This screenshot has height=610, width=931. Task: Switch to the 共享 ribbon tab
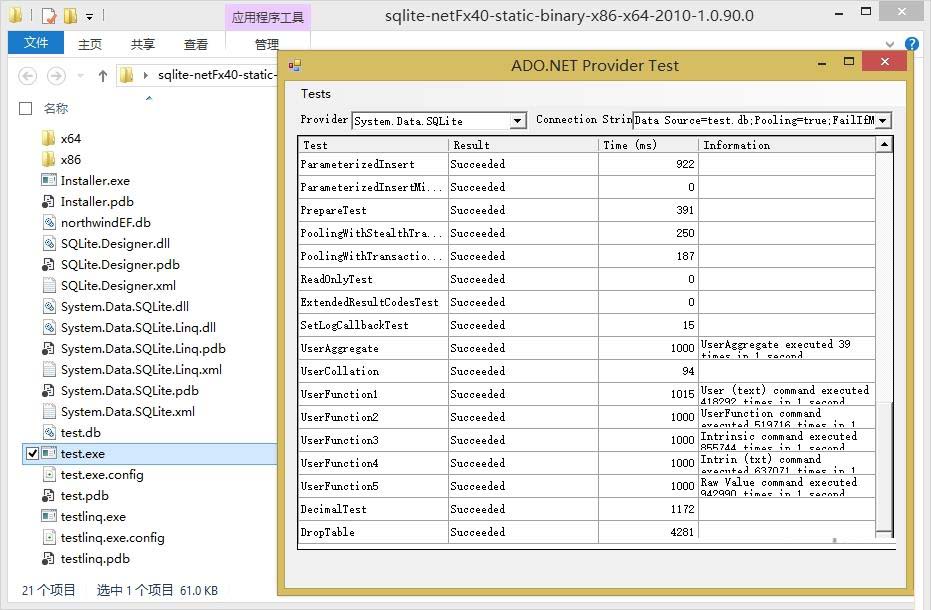click(142, 44)
